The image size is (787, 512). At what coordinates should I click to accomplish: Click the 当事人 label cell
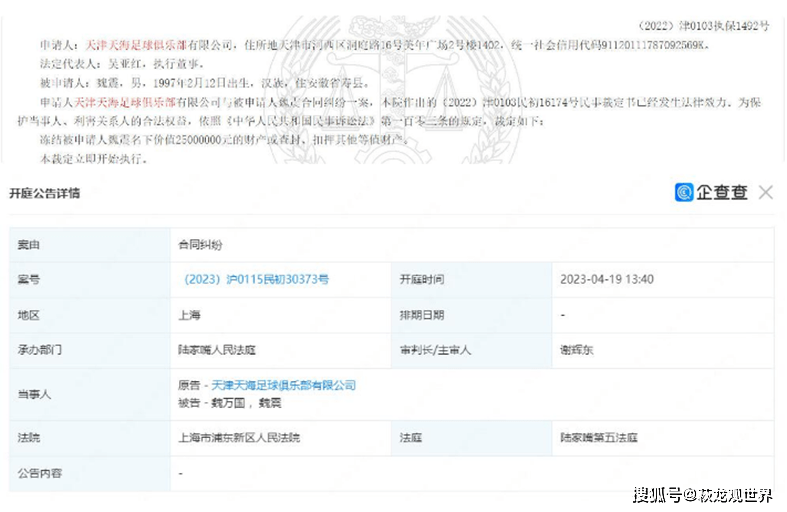click(90, 395)
